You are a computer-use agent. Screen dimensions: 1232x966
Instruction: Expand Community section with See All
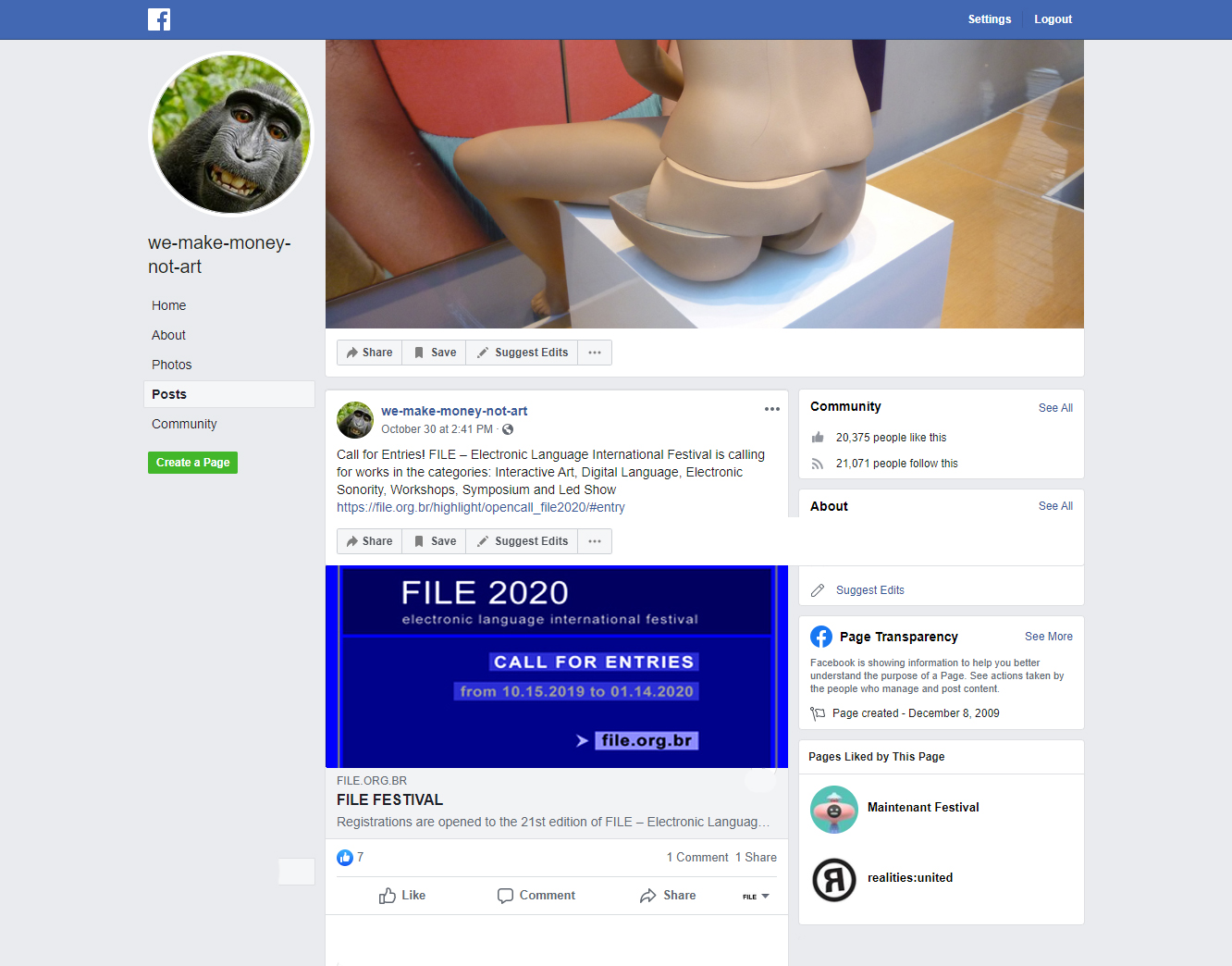pyautogui.click(x=1054, y=408)
